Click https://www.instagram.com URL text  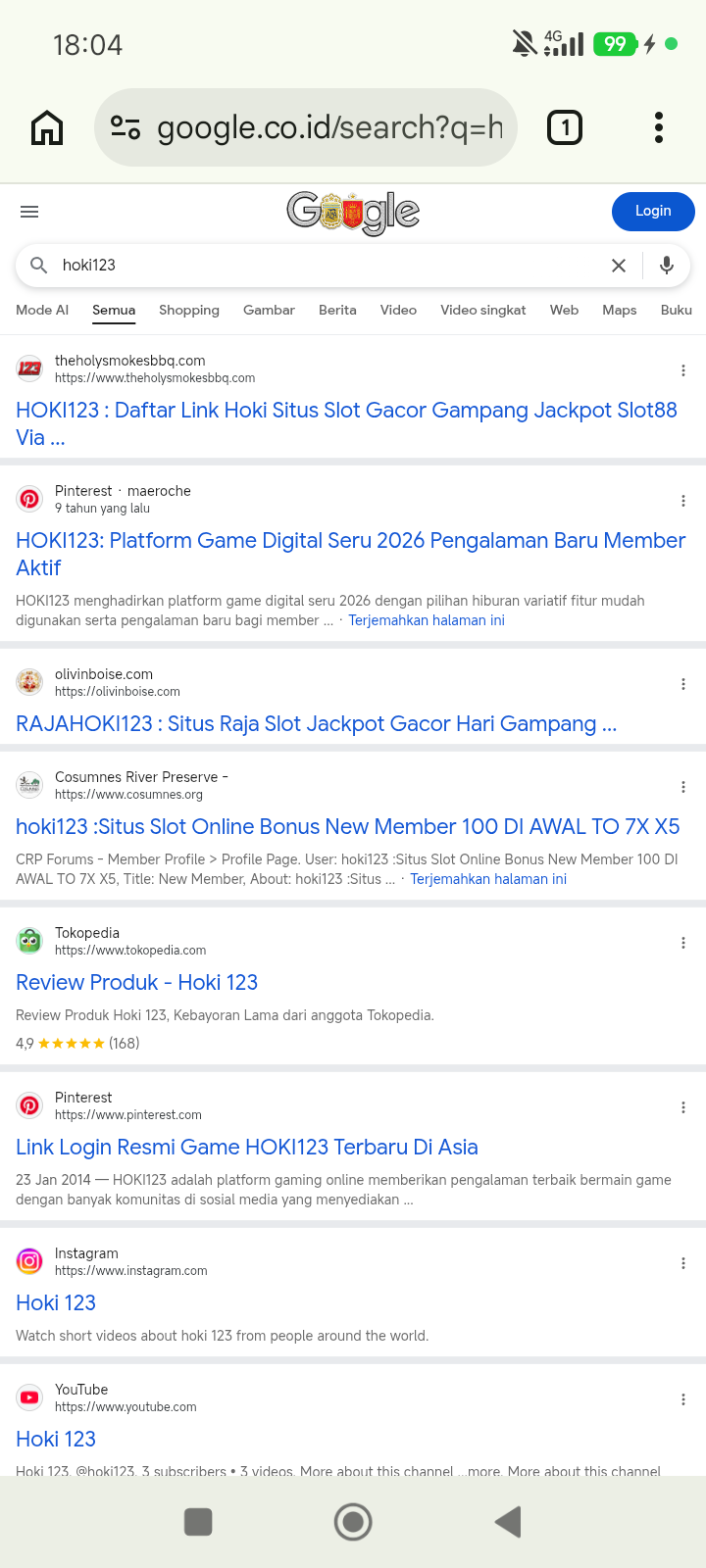point(131,1271)
